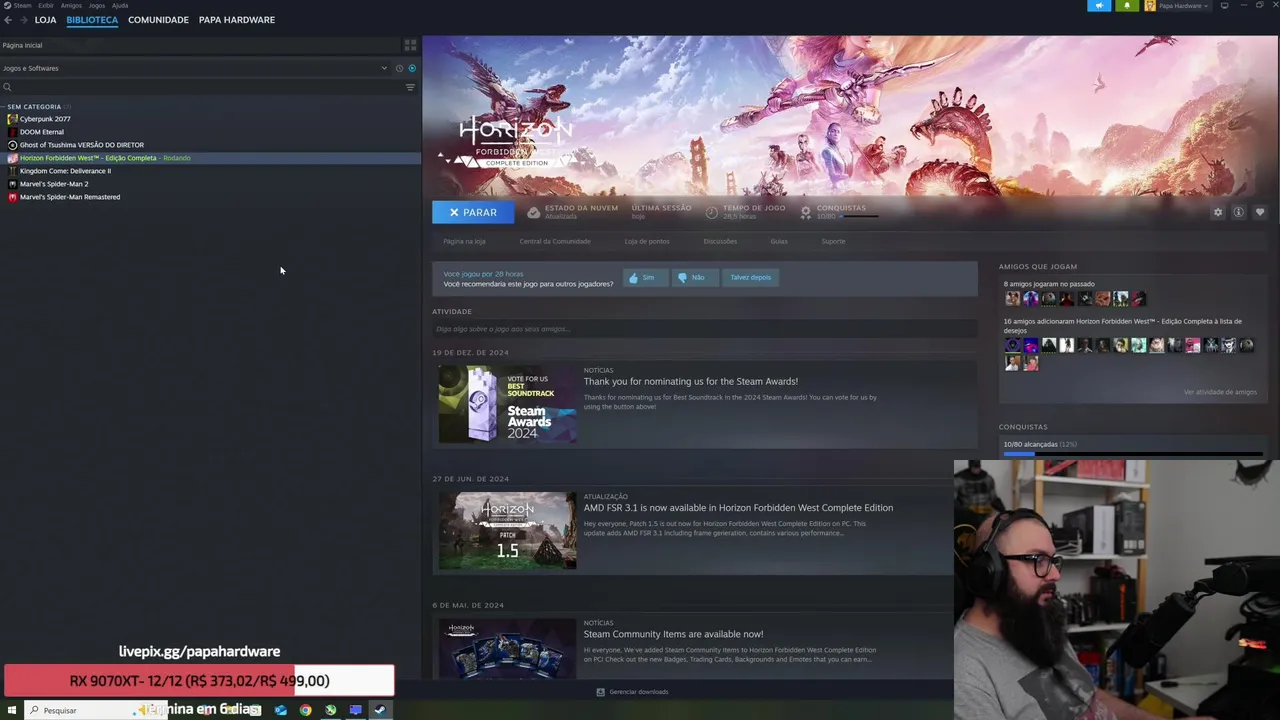Image resolution: width=1280 pixels, height=720 pixels.
Task: Open the Guias link
Action: point(779,241)
